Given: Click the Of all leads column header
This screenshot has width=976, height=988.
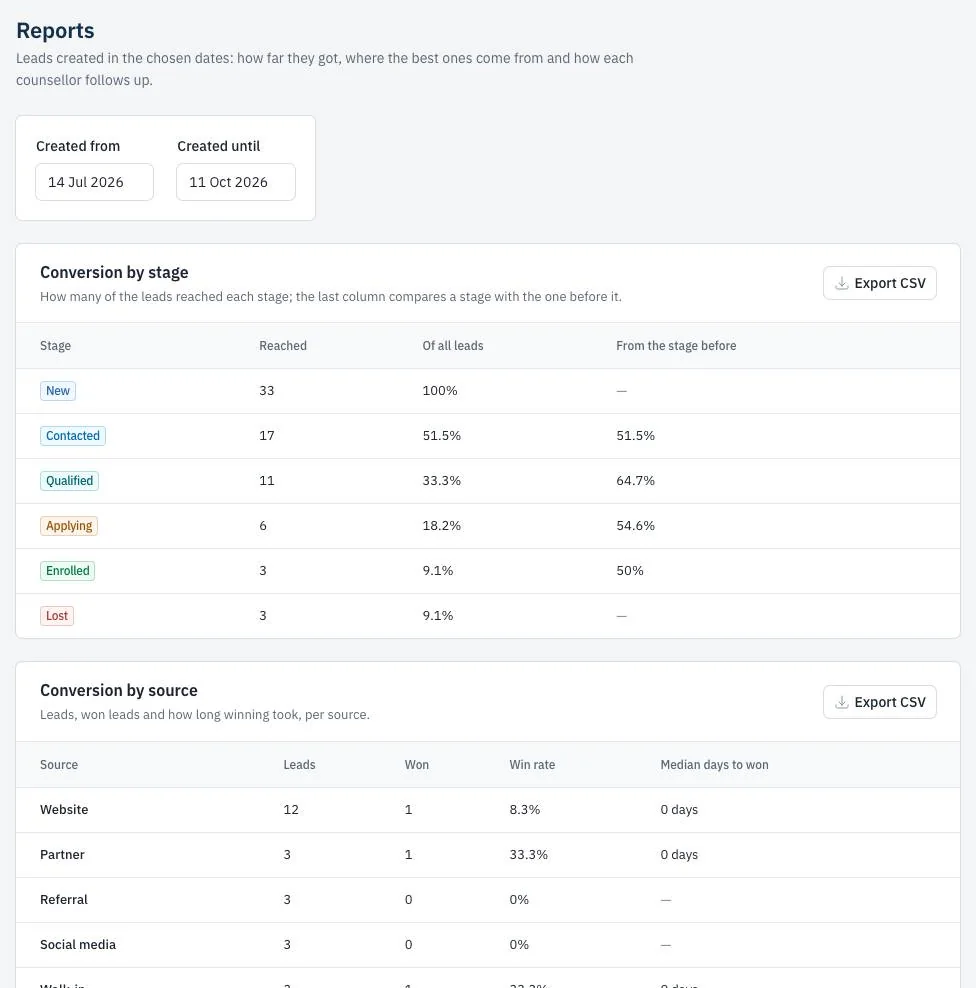Looking at the screenshot, I should tap(453, 346).
